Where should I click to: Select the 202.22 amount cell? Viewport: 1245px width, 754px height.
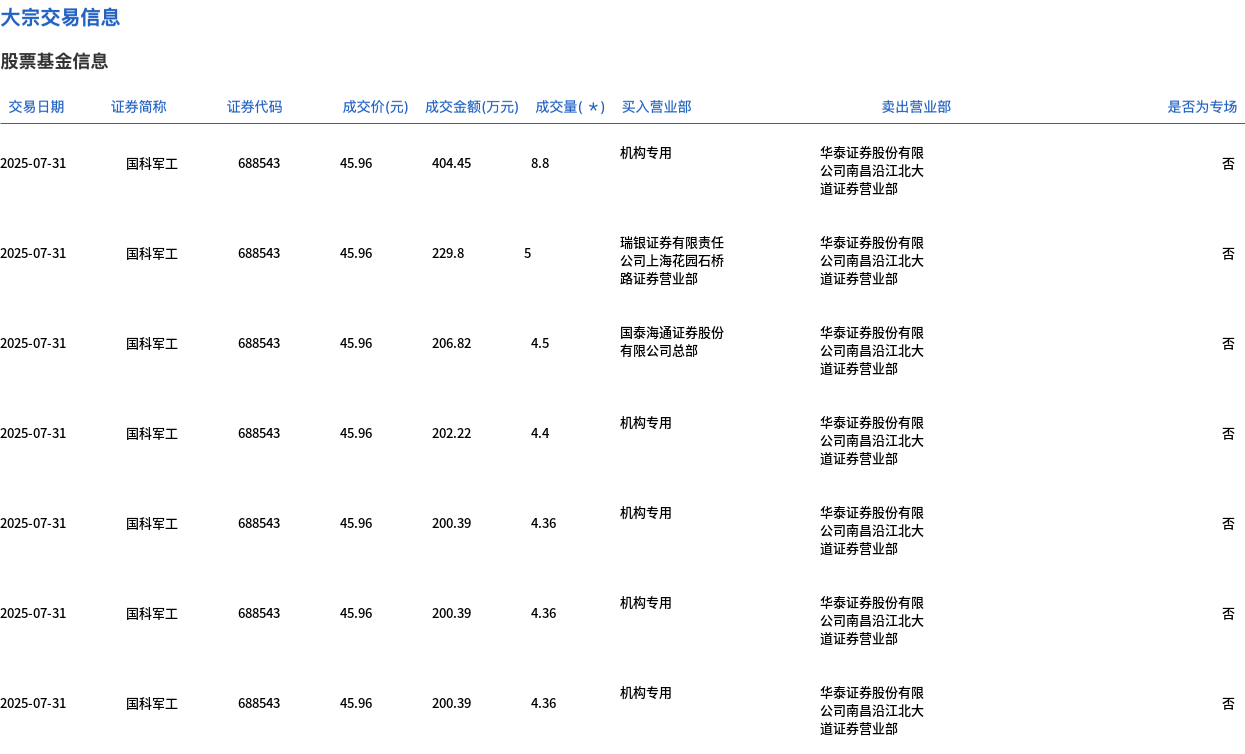[451, 433]
